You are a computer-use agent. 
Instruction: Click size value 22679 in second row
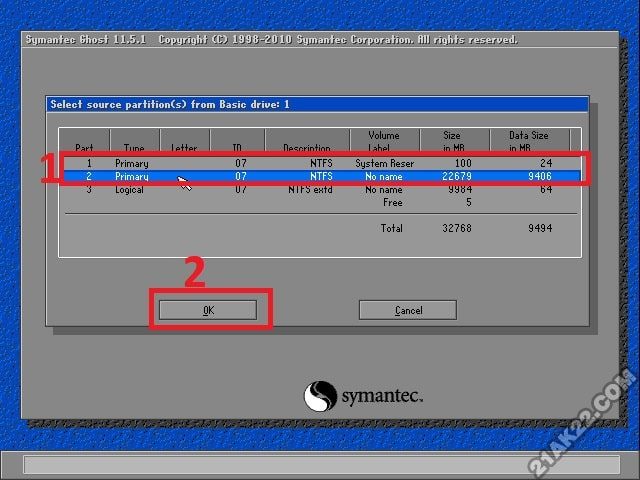click(457, 176)
